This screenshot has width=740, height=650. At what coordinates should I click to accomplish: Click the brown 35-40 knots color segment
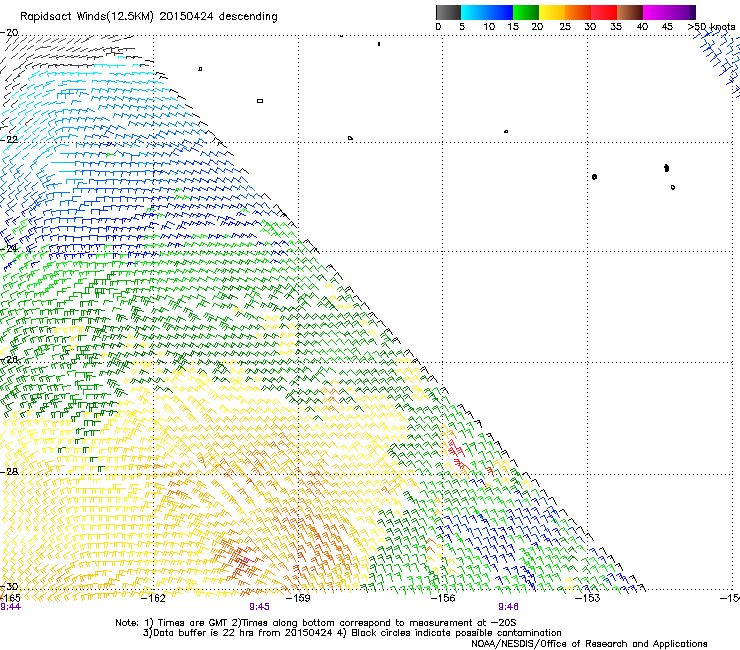point(630,12)
